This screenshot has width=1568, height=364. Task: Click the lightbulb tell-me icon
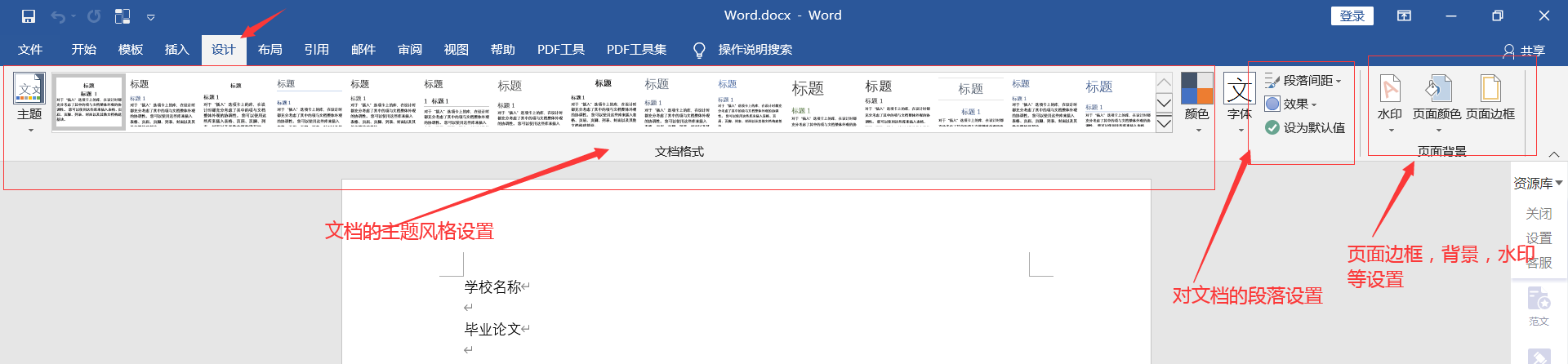pyautogui.click(x=699, y=51)
